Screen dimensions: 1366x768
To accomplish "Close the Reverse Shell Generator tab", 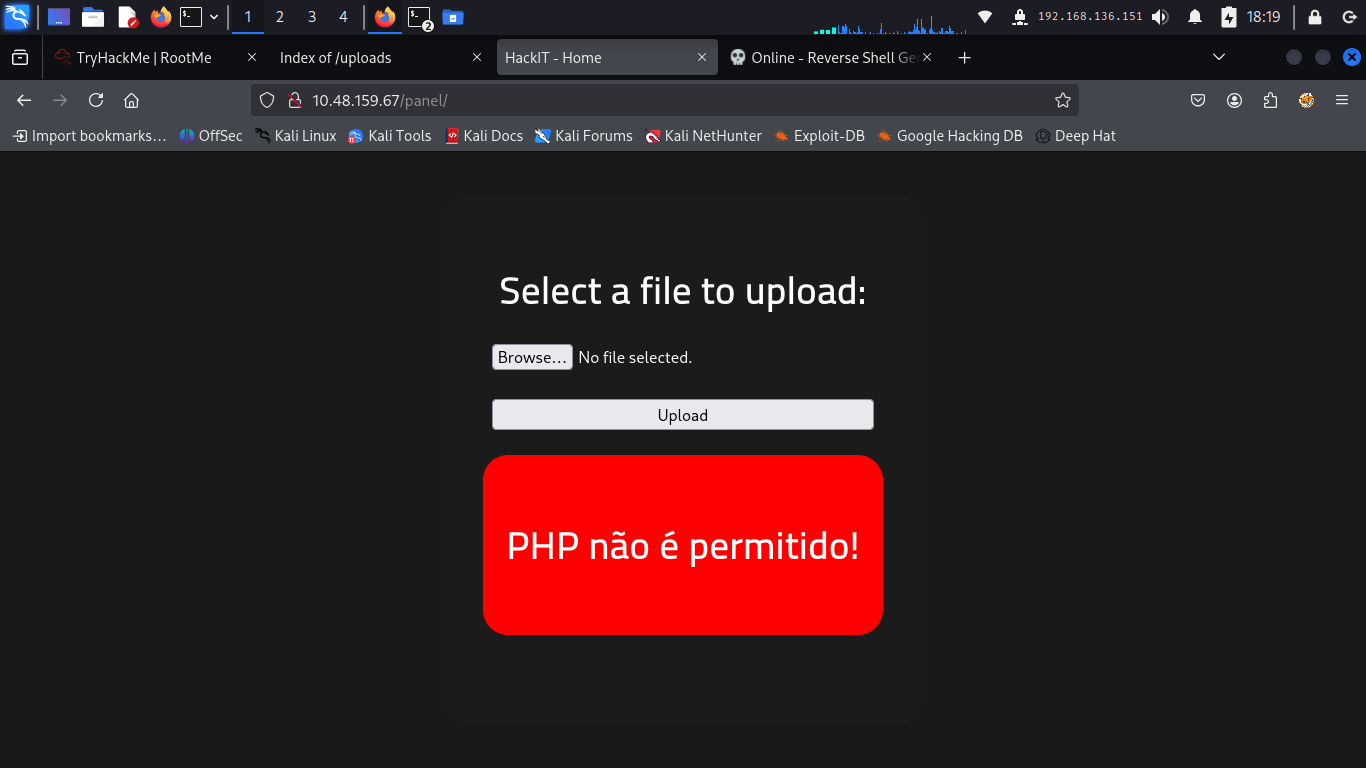I will pyautogui.click(x=927, y=58).
